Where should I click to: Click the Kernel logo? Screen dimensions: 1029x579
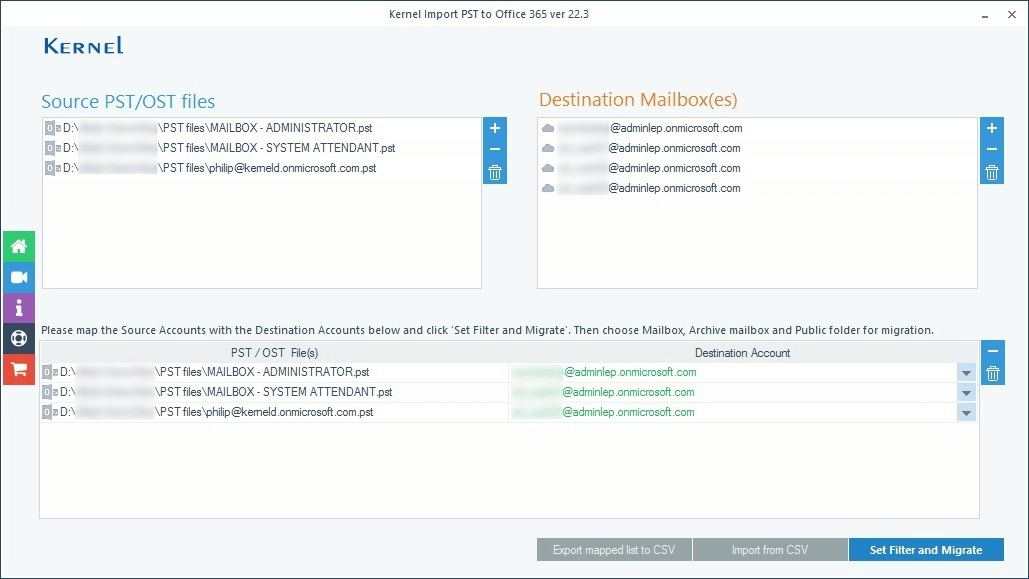83,45
